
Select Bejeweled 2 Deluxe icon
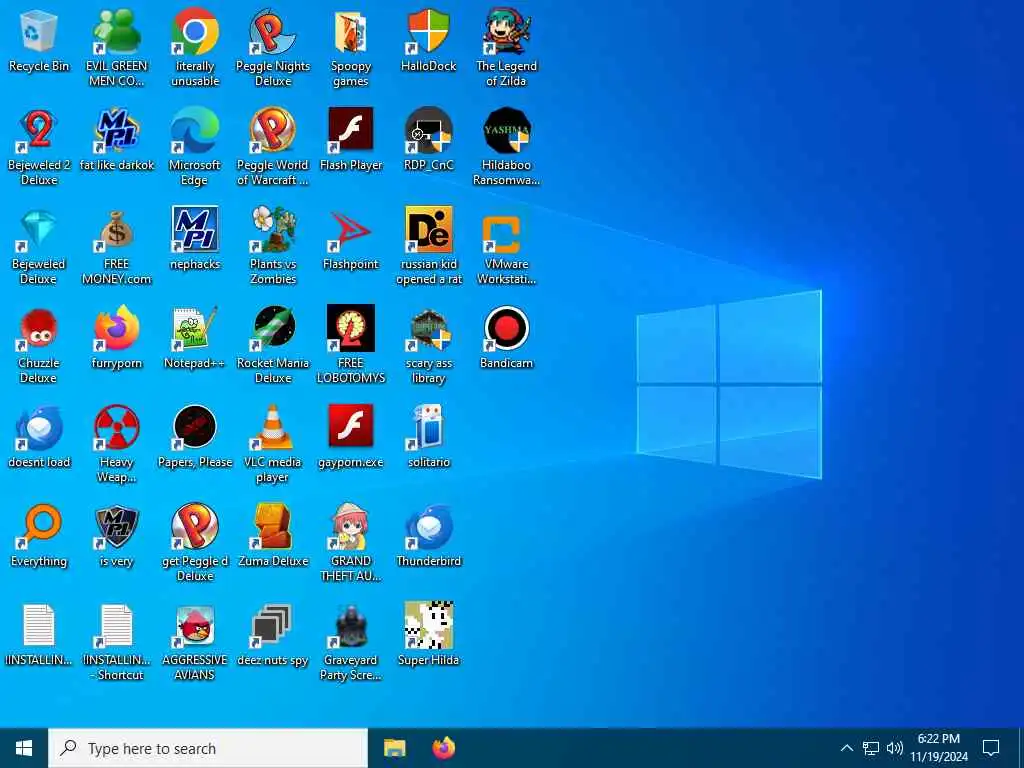(x=39, y=131)
